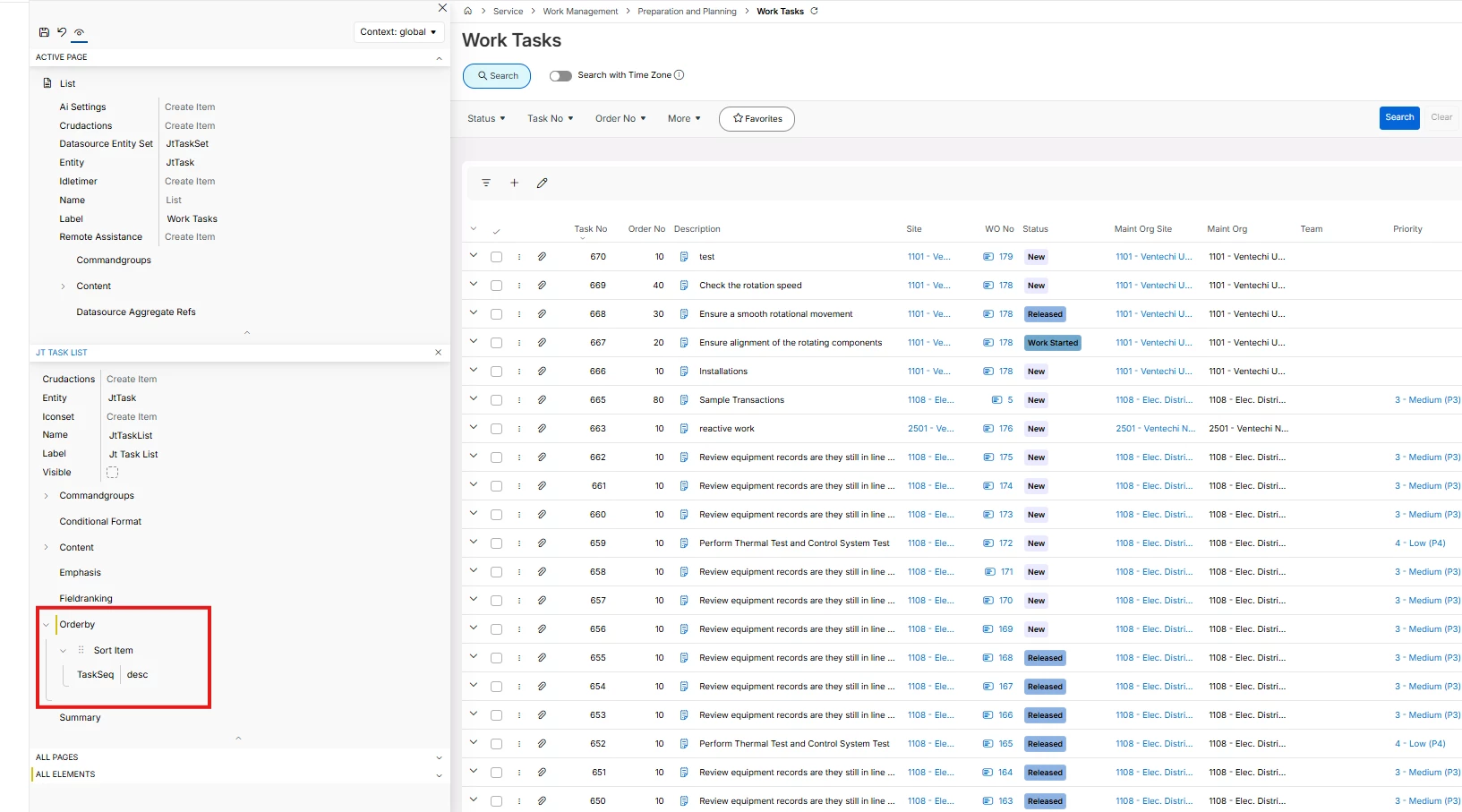Open the row menu dots for task 665
1462x812 pixels.
(x=519, y=400)
